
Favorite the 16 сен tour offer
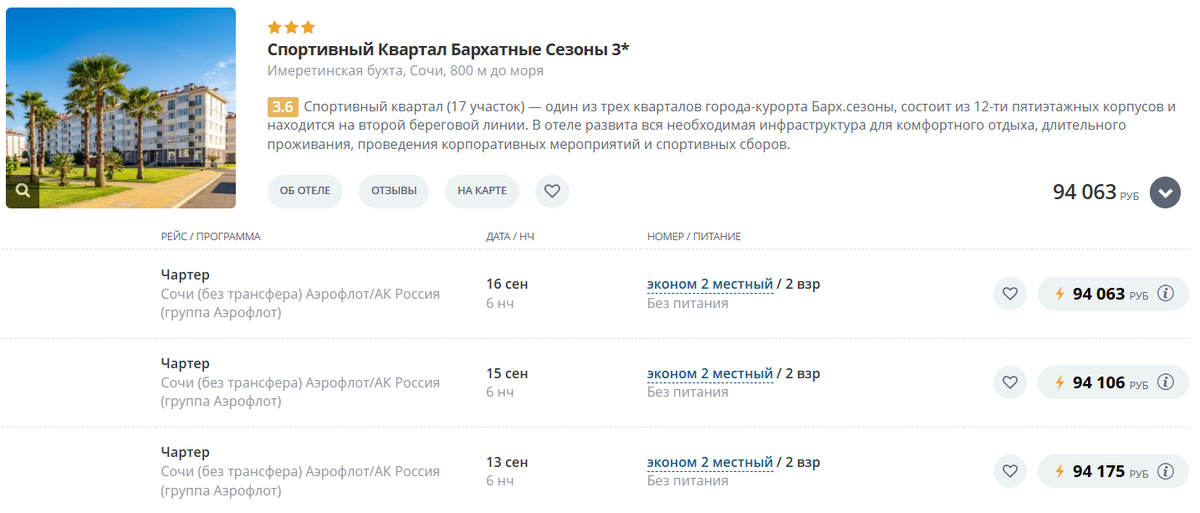(x=1010, y=294)
